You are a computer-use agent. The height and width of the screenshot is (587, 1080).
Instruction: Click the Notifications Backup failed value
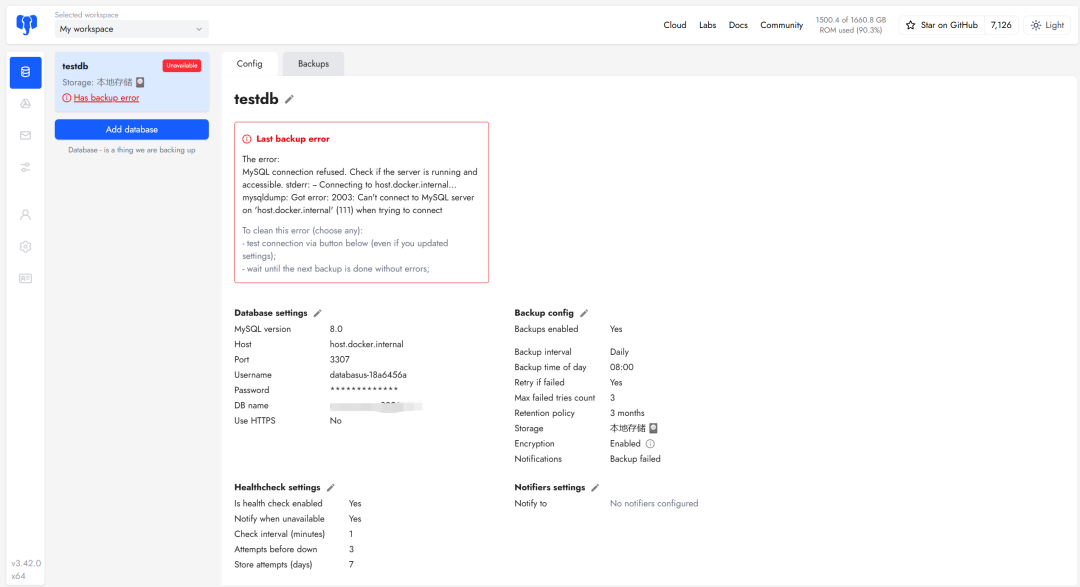(635, 459)
